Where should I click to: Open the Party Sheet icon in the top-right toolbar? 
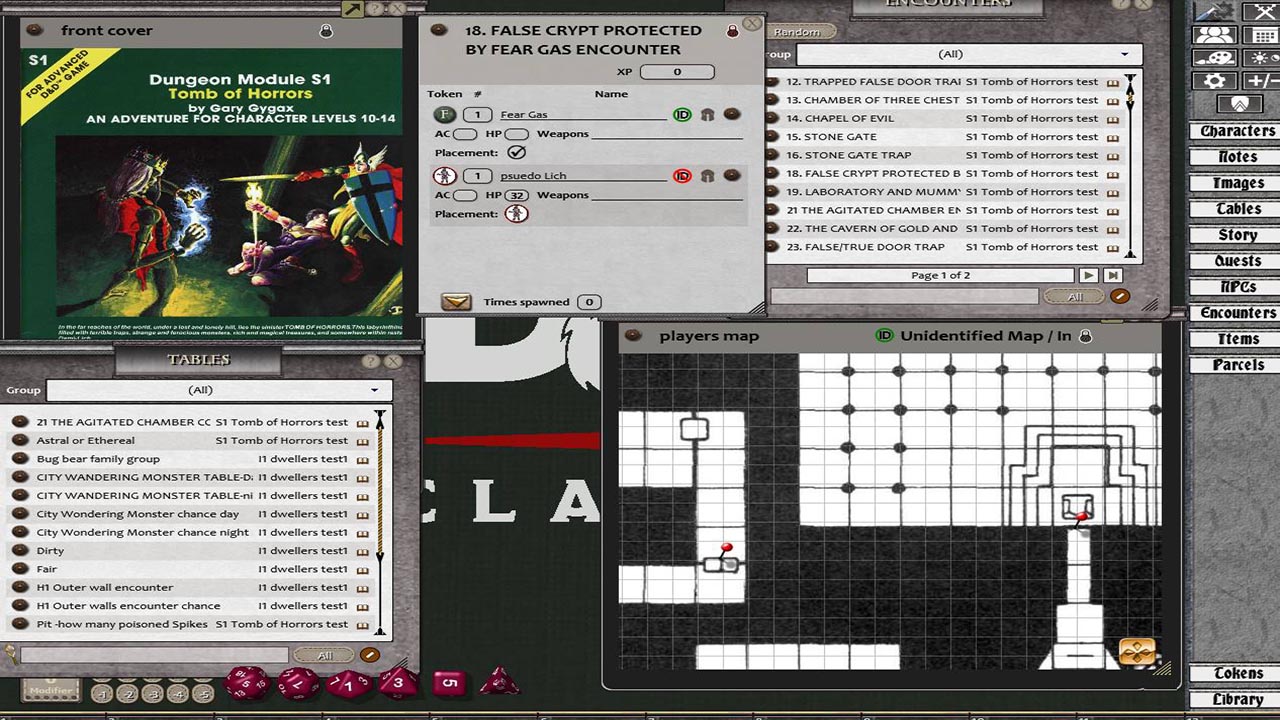pos(1215,35)
